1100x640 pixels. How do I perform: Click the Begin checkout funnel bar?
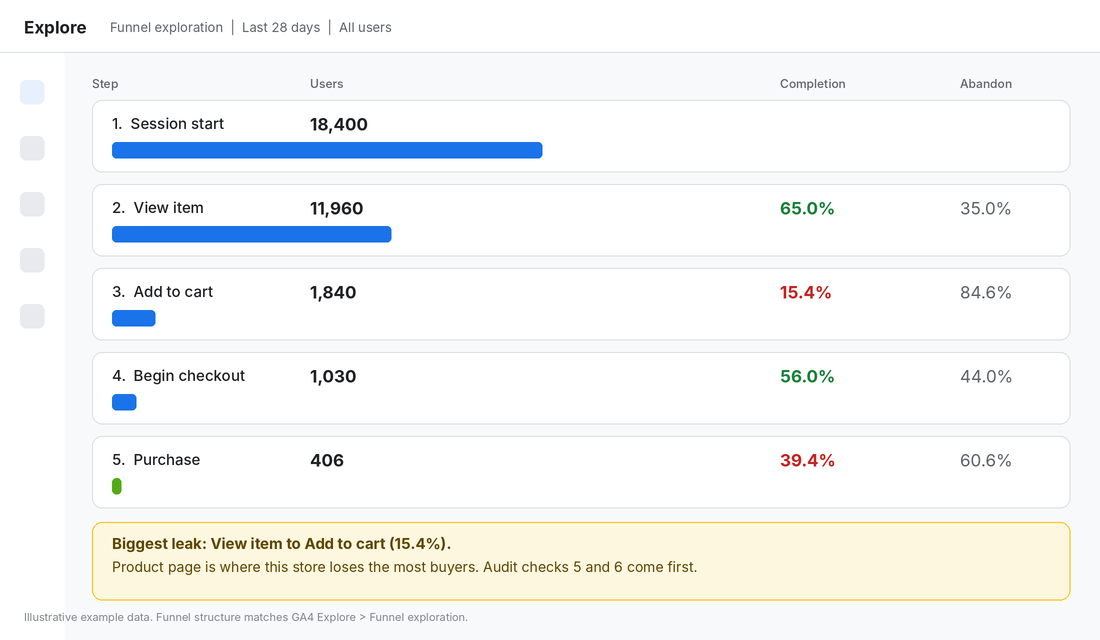click(124, 402)
